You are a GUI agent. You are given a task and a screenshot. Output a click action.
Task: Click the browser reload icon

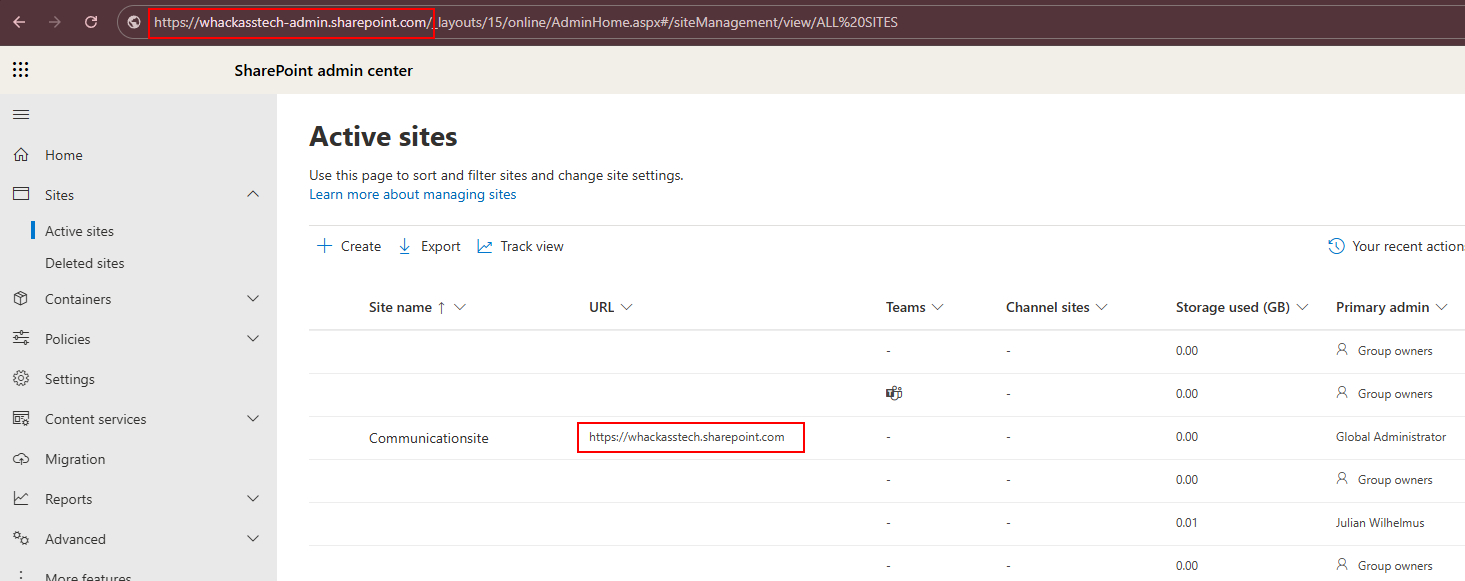(91, 22)
